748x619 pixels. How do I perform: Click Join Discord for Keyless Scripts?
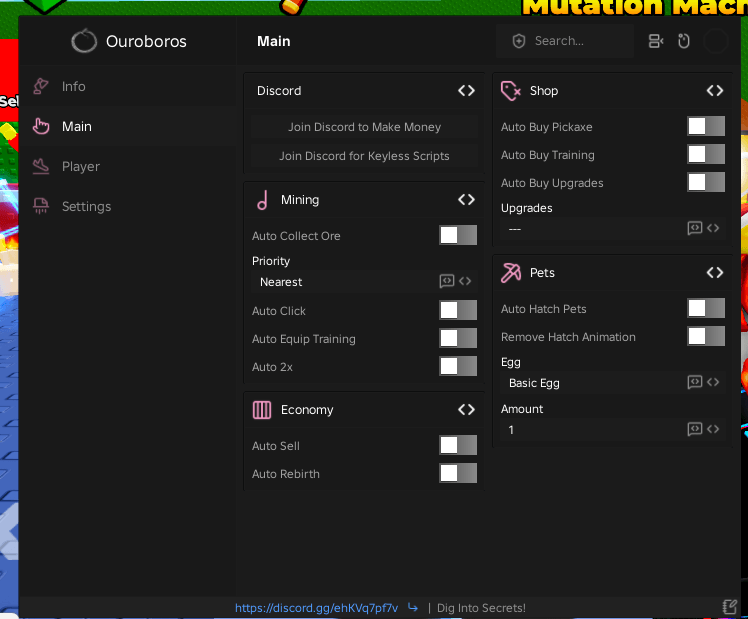364,156
